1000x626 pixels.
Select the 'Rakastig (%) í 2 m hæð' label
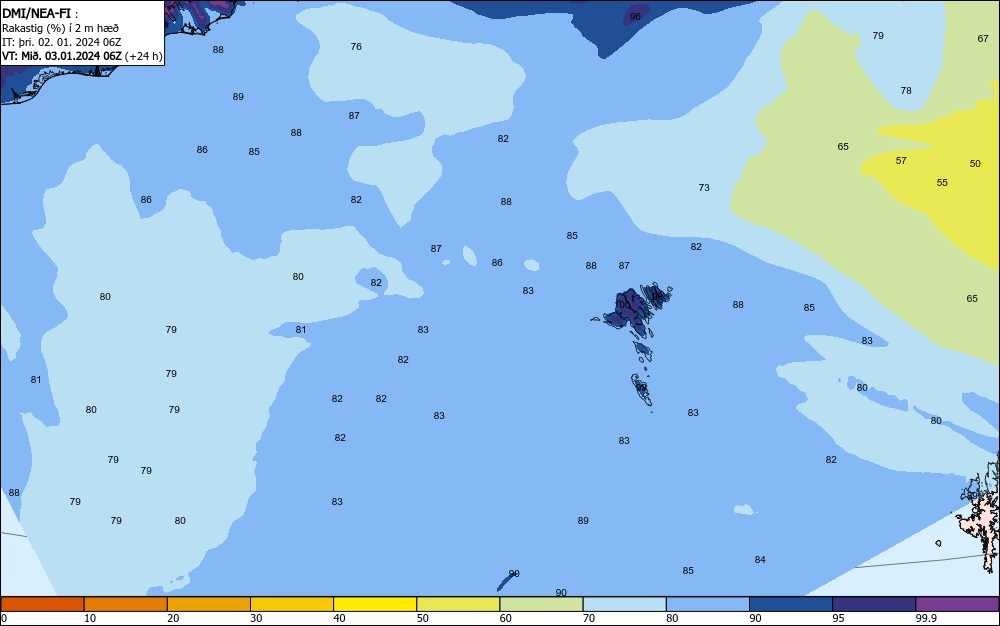61,28
